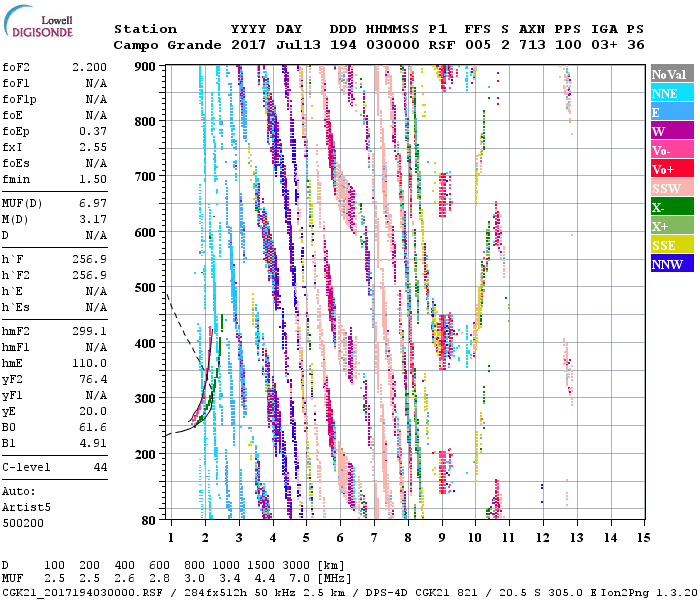Select the W purple legend swatch
Viewport: 700px width, 600px height.
pyautogui.click(x=672, y=131)
